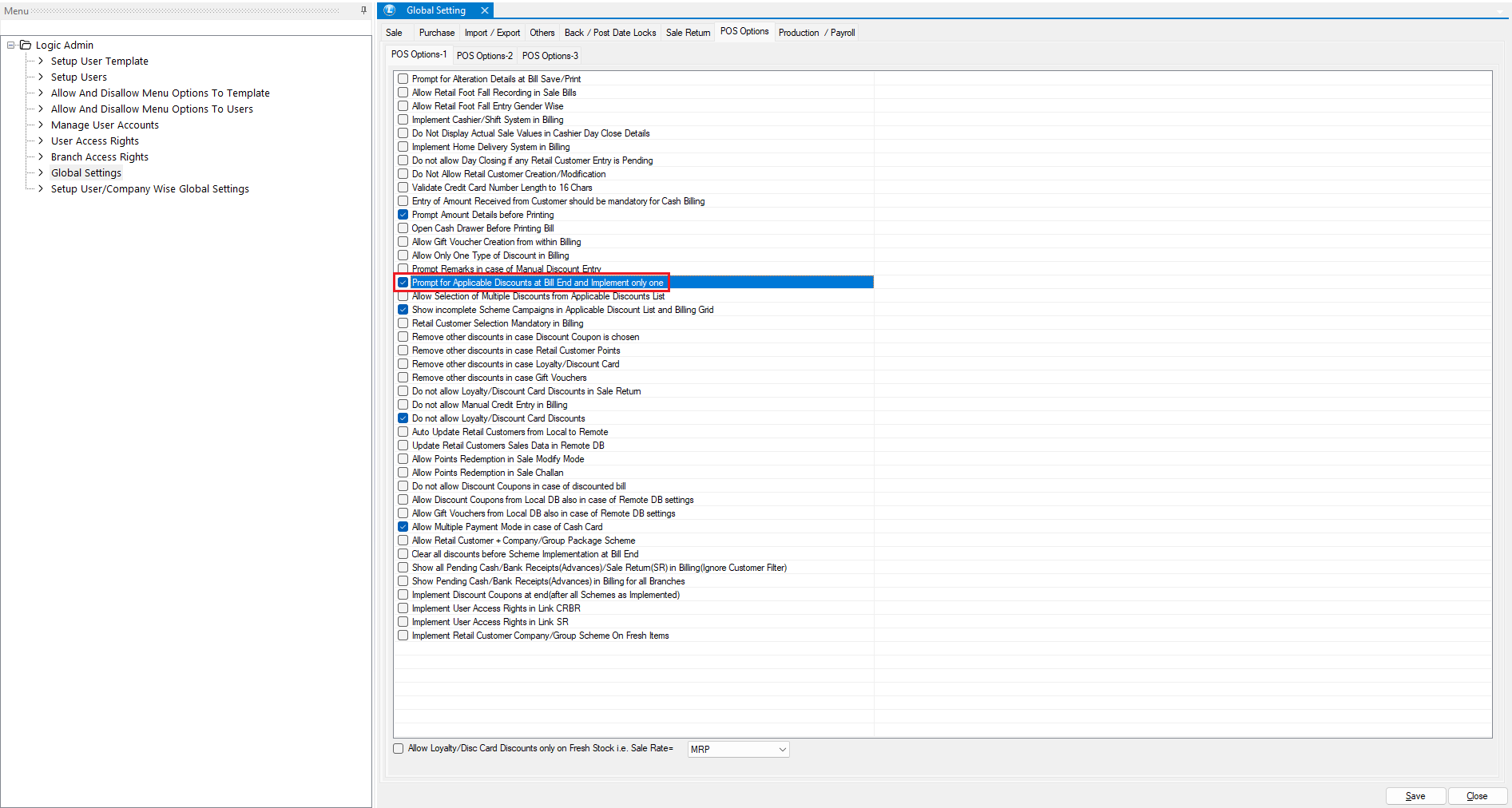The width and height of the screenshot is (1512, 808).
Task: Expand the User Access Rights node
Action: click(x=41, y=141)
